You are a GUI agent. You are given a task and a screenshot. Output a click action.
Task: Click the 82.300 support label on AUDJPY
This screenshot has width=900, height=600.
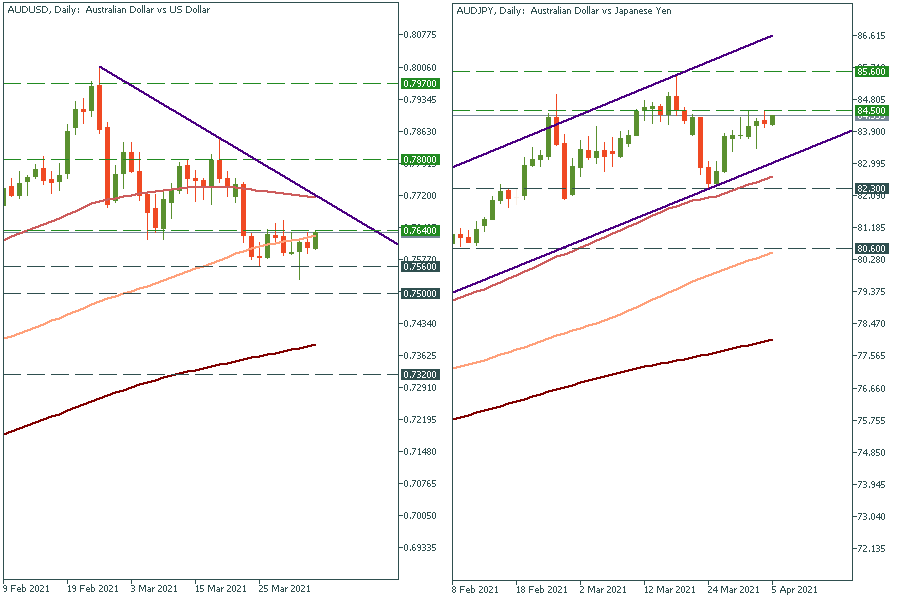[x=870, y=188]
